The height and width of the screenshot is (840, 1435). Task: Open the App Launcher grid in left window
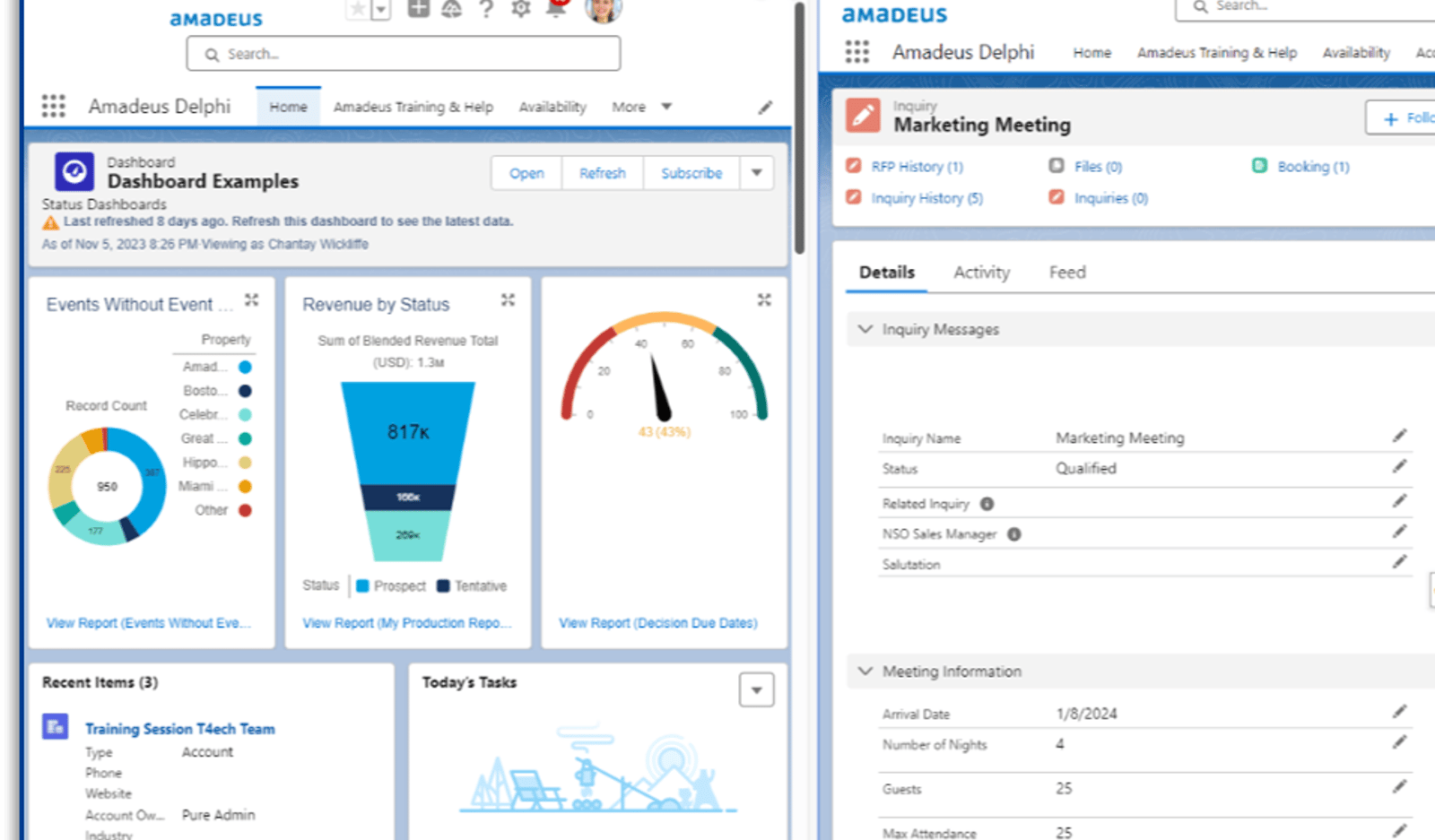[54, 106]
